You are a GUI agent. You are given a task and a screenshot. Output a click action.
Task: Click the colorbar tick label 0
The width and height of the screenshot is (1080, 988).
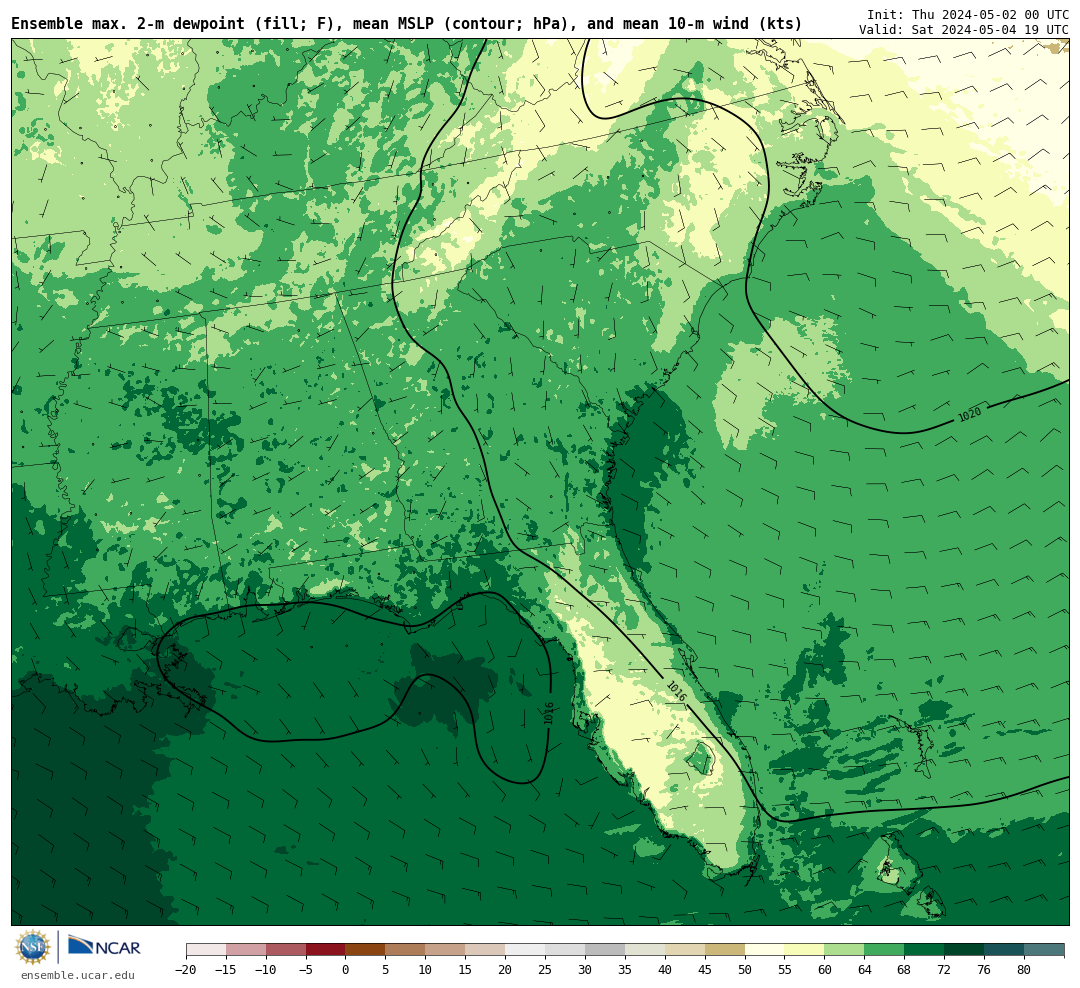coord(346,970)
